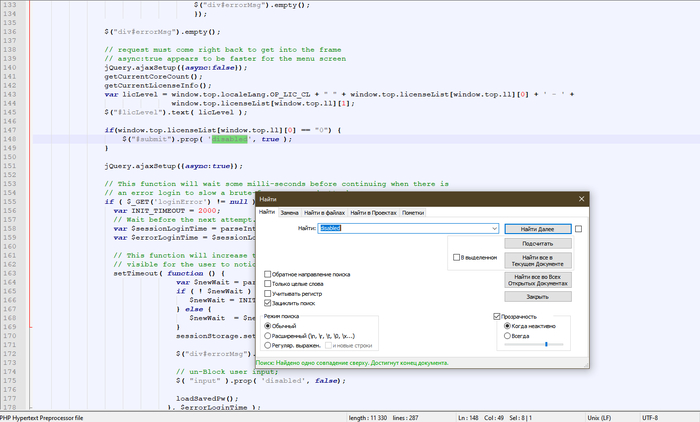This screenshot has height=422, width=700.
Task: Click 'length : 11 330' in the status bar
Action: click(368, 418)
